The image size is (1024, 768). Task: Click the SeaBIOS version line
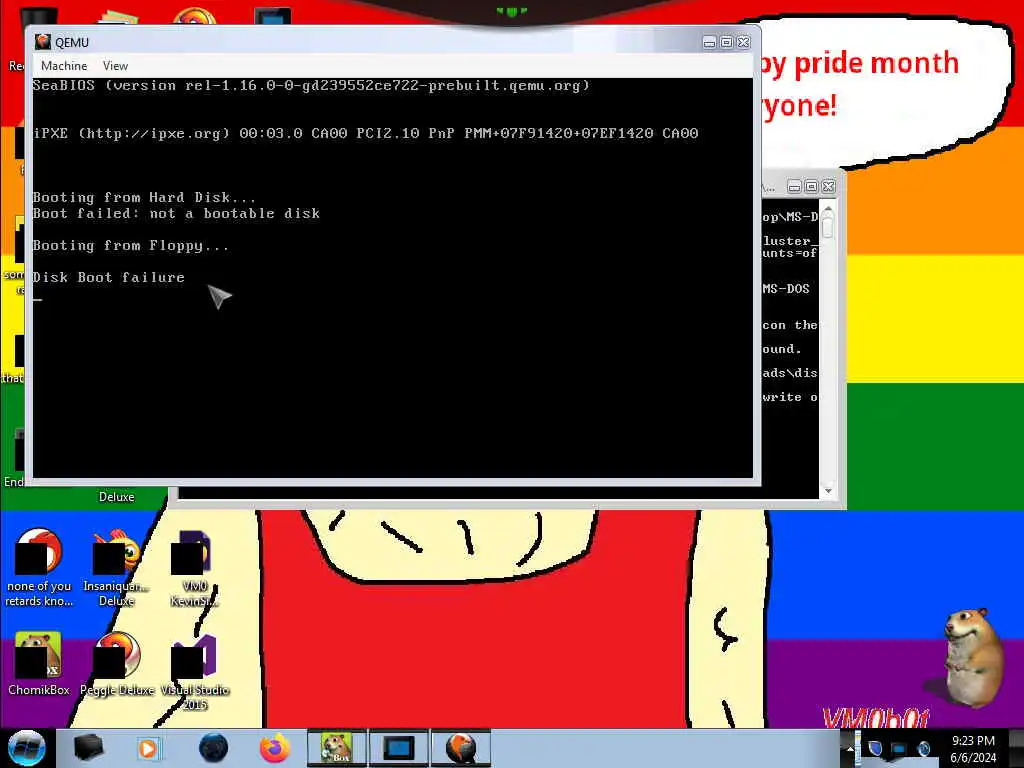pos(311,86)
